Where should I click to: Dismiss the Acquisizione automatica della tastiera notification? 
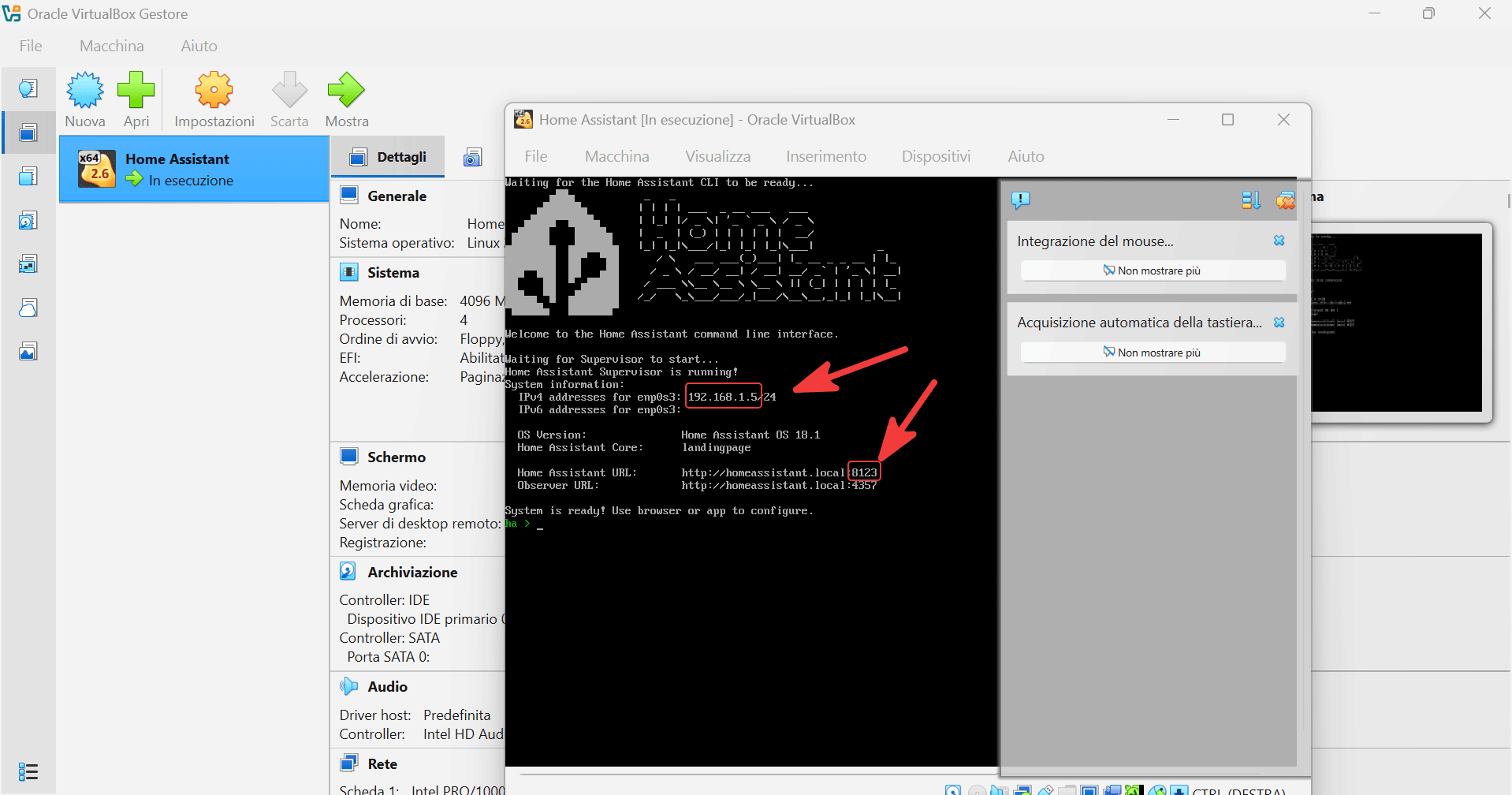pyautogui.click(x=1279, y=323)
